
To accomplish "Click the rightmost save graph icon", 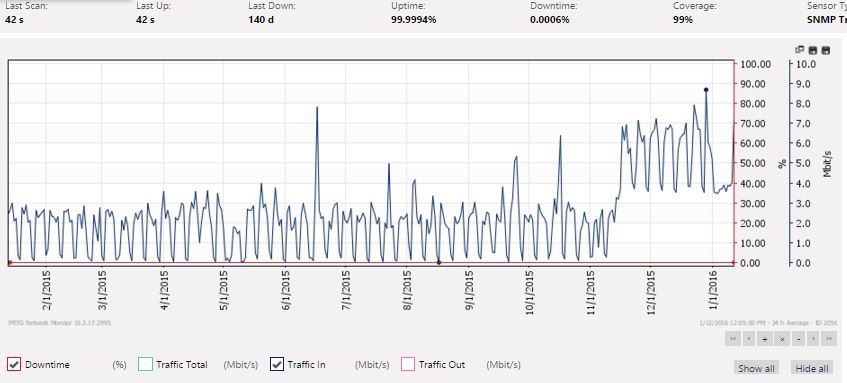I will (x=825, y=50).
